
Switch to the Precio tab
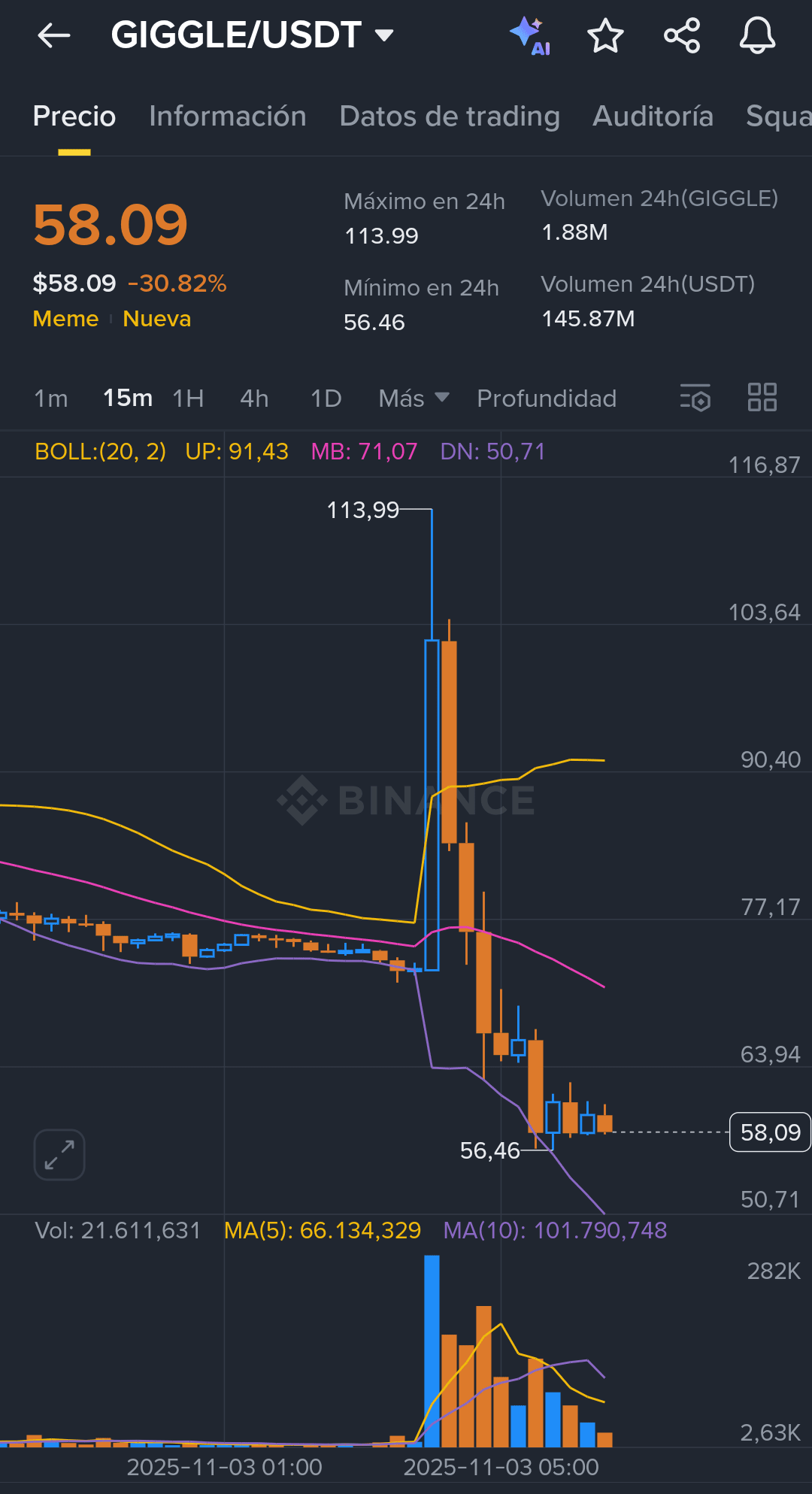[x=74, y=117]
